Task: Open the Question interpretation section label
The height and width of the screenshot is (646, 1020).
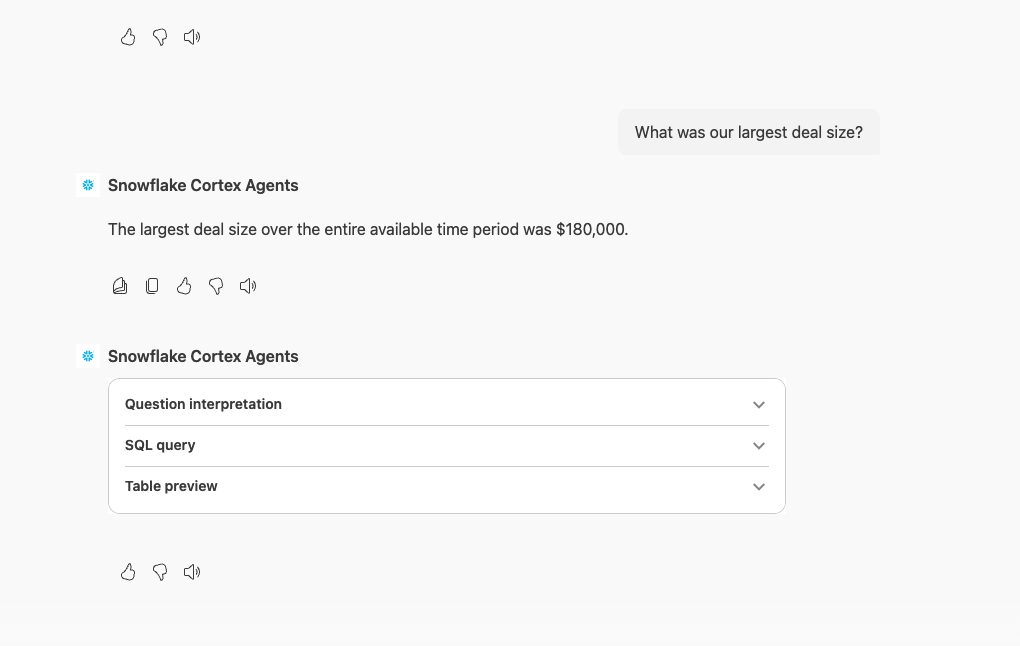Action: click(x=203, y=404)
